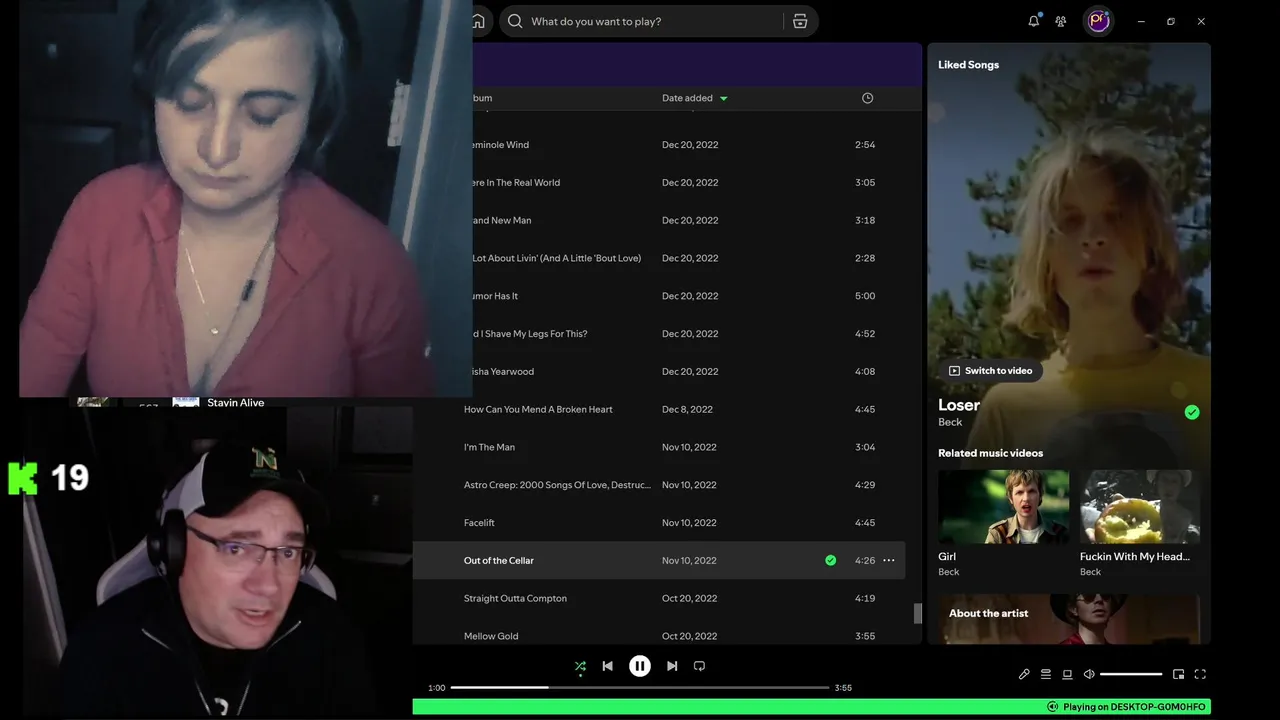This screenshot has height=720, width=1280.
Task: Click the search magnifier icon
Action: (515, 21)
